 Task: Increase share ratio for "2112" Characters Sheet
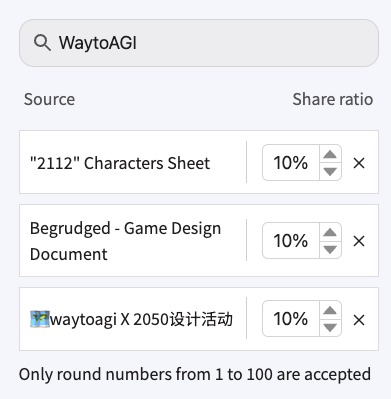330,154
